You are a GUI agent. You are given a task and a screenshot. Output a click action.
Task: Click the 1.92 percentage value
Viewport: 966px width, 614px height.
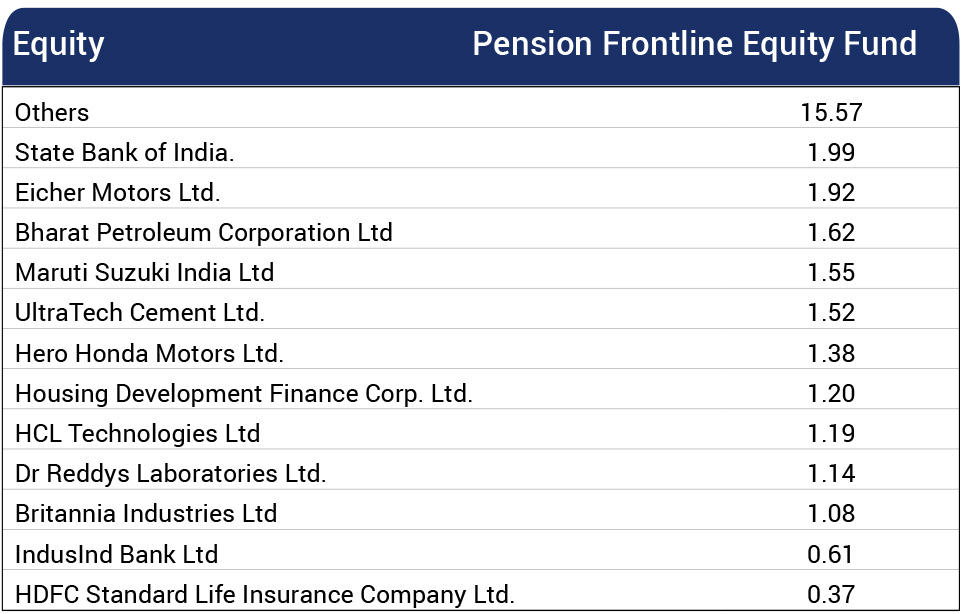(x=831, y=193)
